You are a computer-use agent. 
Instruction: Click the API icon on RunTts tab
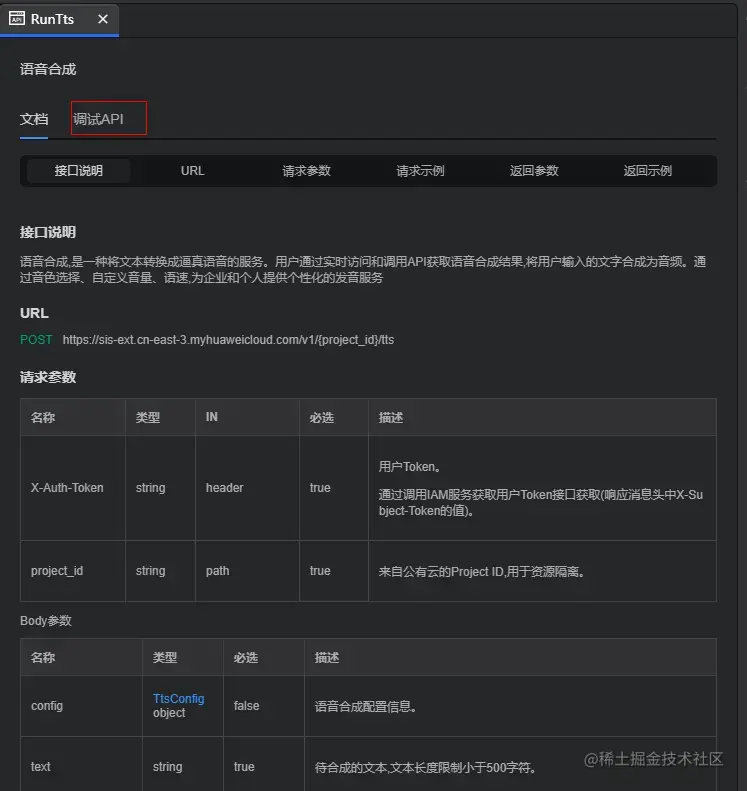(x=17, y=19)
